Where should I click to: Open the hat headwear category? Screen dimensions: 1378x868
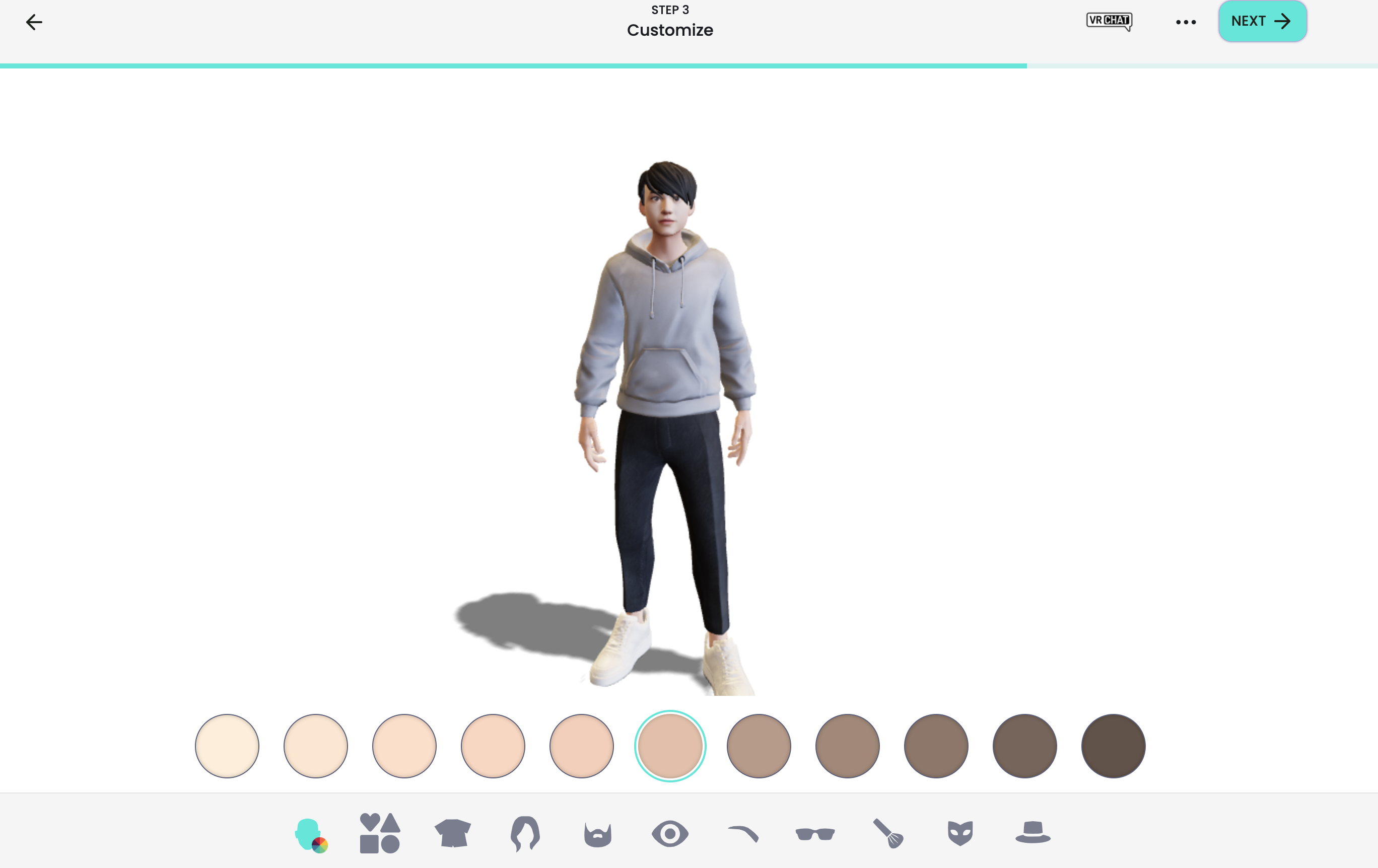click(1032, 833)
